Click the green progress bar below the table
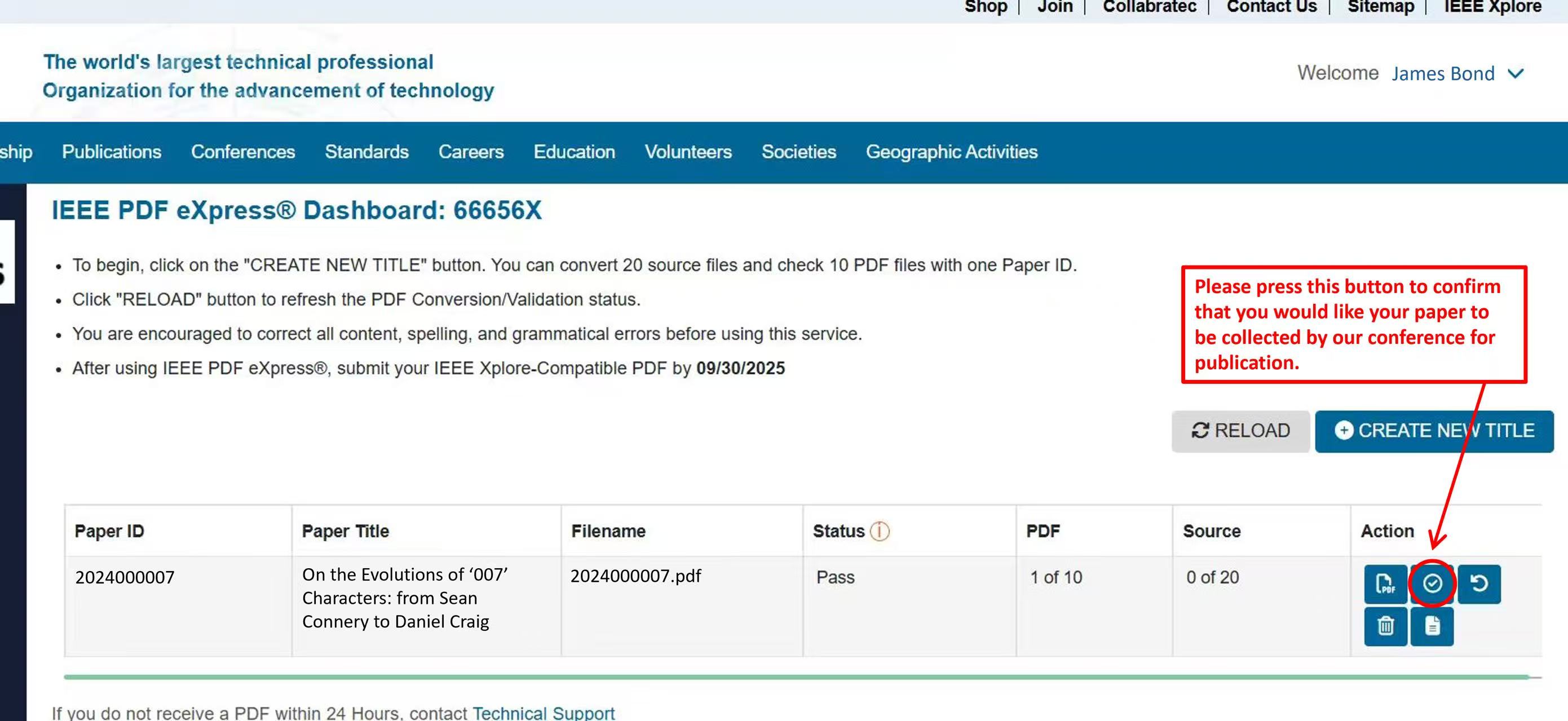Viewport: 1568px width, 721px height. (x=791, y=675)
